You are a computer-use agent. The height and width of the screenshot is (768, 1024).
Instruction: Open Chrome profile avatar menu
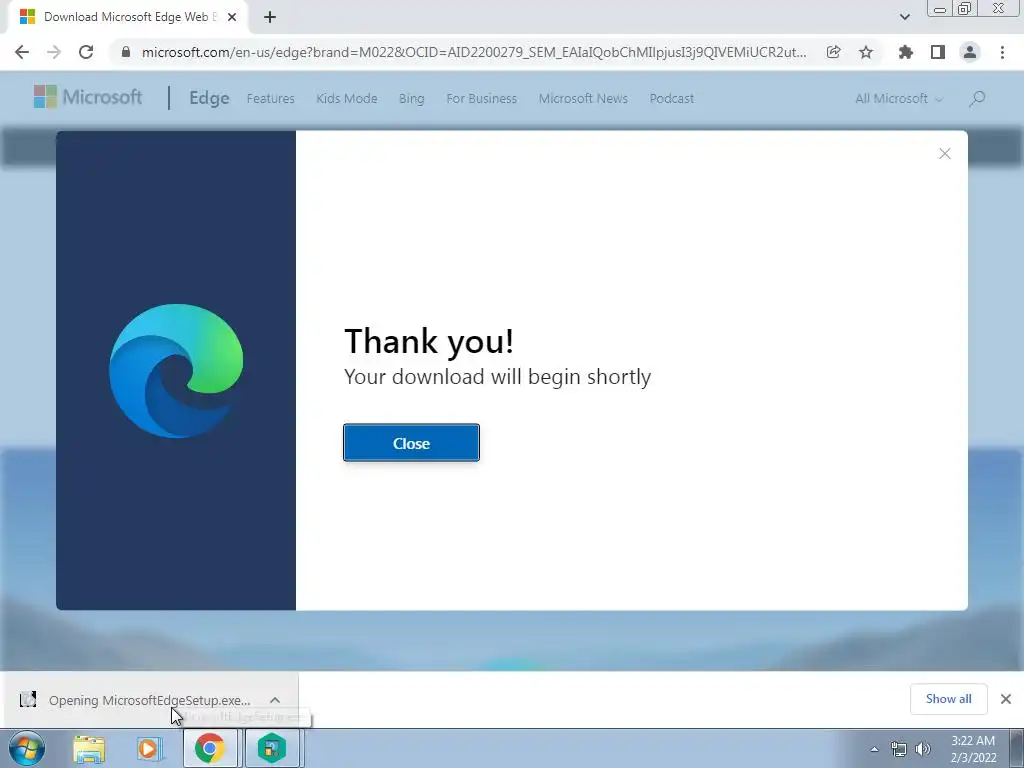point(970,52)
